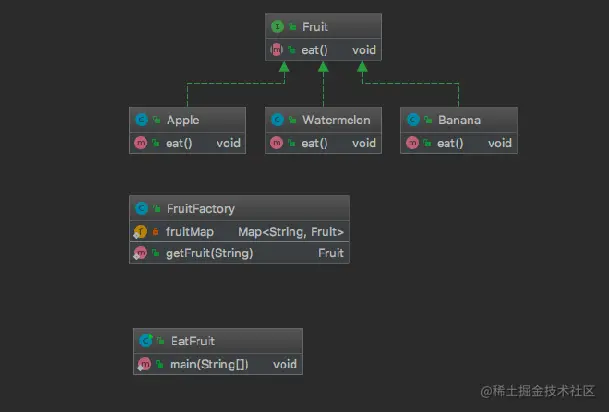This screenshot has height=412, width=609.
Task: Click the orange field icon beside fruitMap
Action: (140, 232)
